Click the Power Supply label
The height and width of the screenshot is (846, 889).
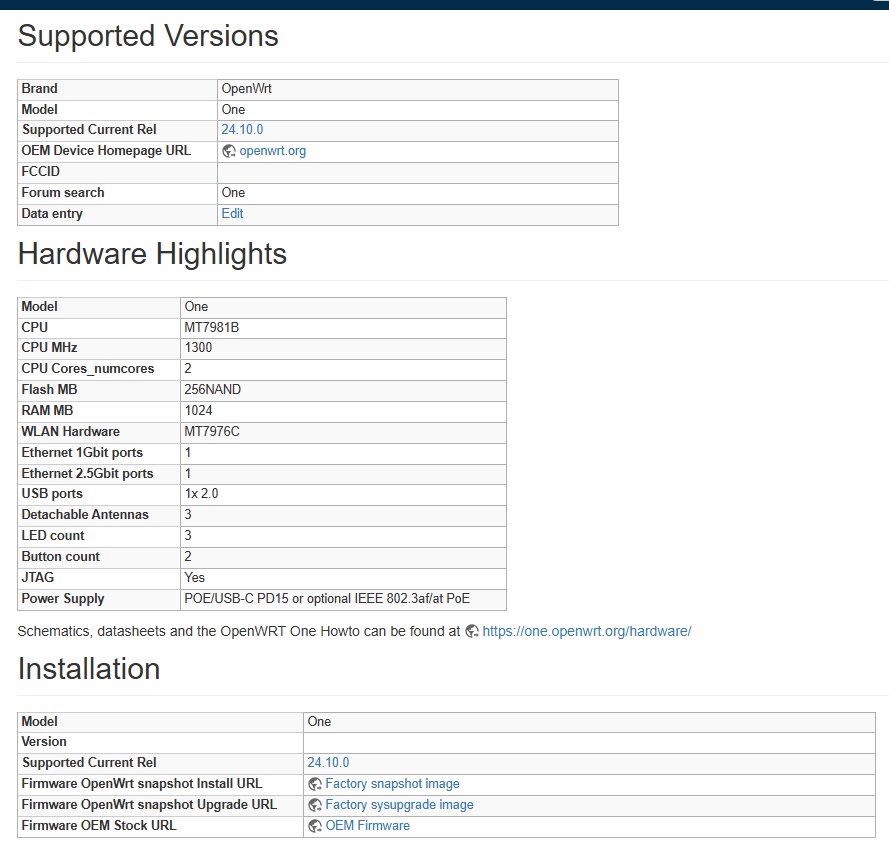(x=63, y=599)
